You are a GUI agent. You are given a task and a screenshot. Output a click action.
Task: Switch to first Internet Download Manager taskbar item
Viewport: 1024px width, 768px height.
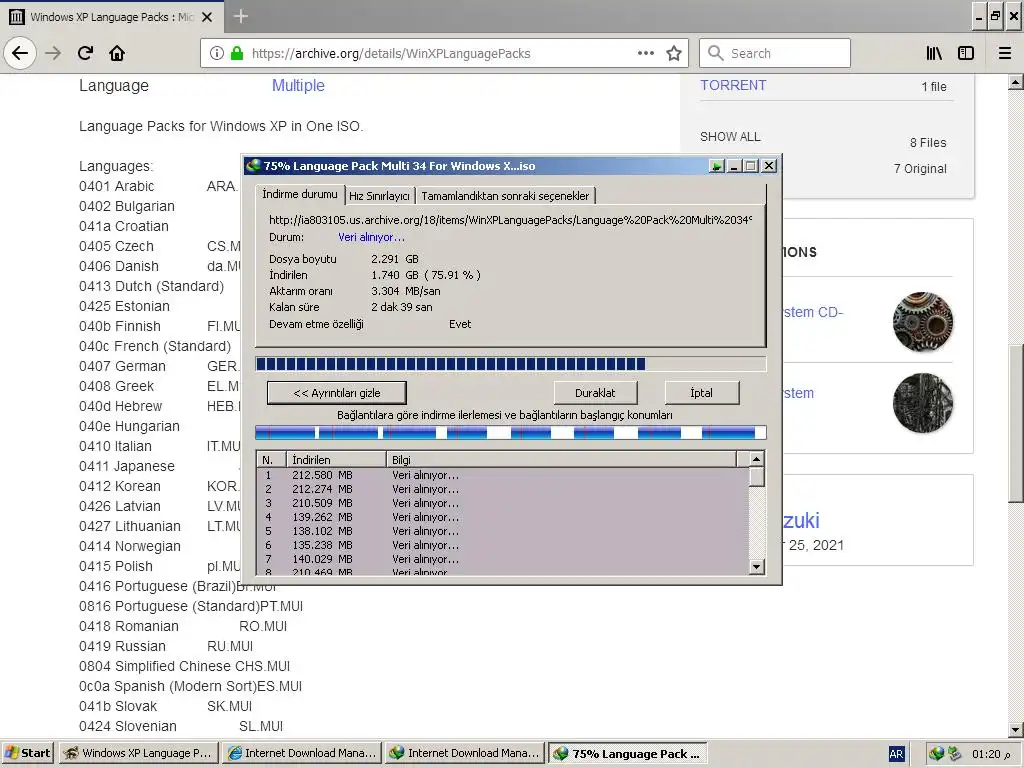pyautogui.click(x=301, y=754)
